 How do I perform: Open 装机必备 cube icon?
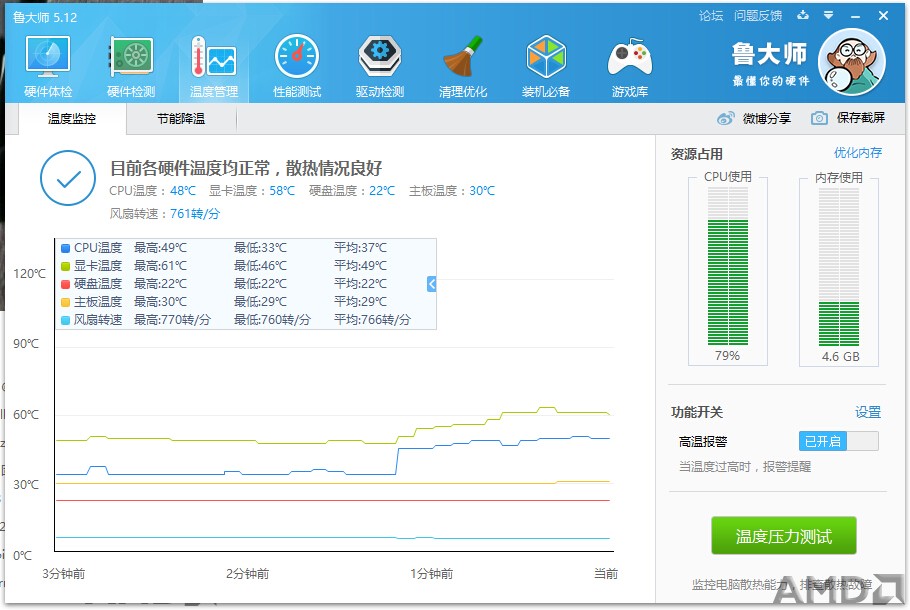[x=546, y=56]
